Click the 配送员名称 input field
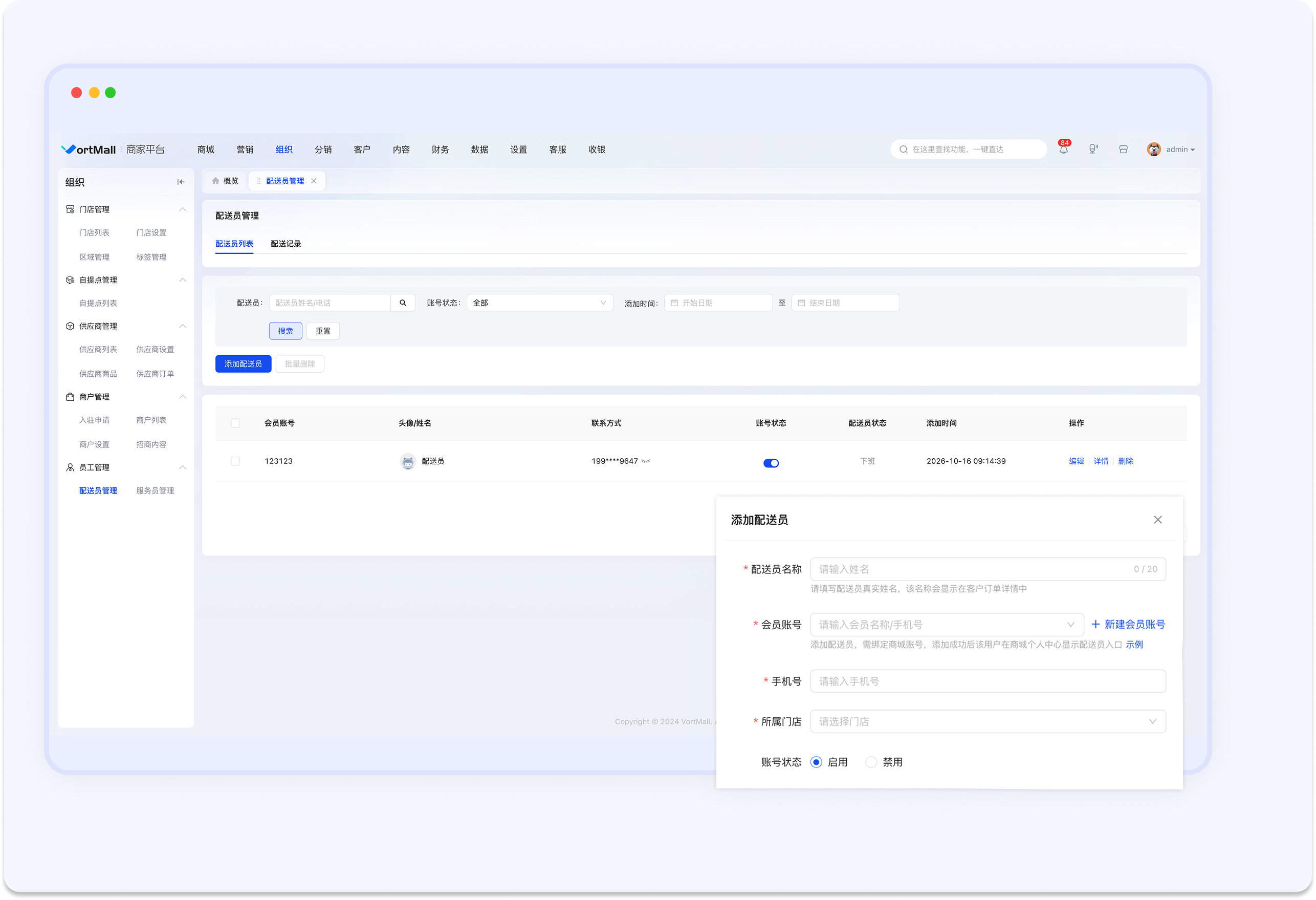Screen dimensions: 1316x900 pos(988,569)
